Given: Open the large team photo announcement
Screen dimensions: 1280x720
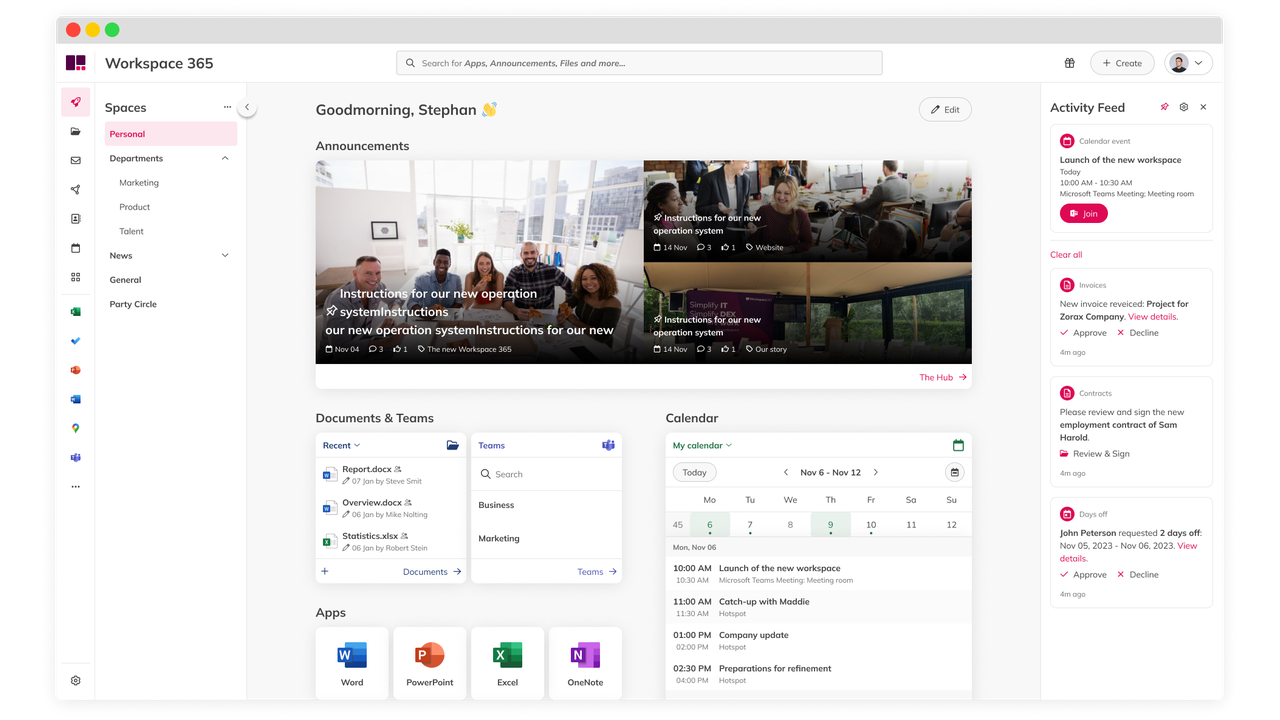Looking at the screenshot, I should (479, 262).
